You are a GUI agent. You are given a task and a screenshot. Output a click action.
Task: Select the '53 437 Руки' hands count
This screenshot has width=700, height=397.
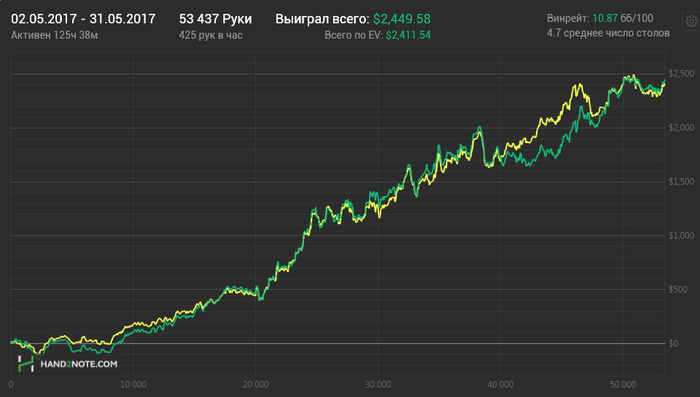[215, 19]
